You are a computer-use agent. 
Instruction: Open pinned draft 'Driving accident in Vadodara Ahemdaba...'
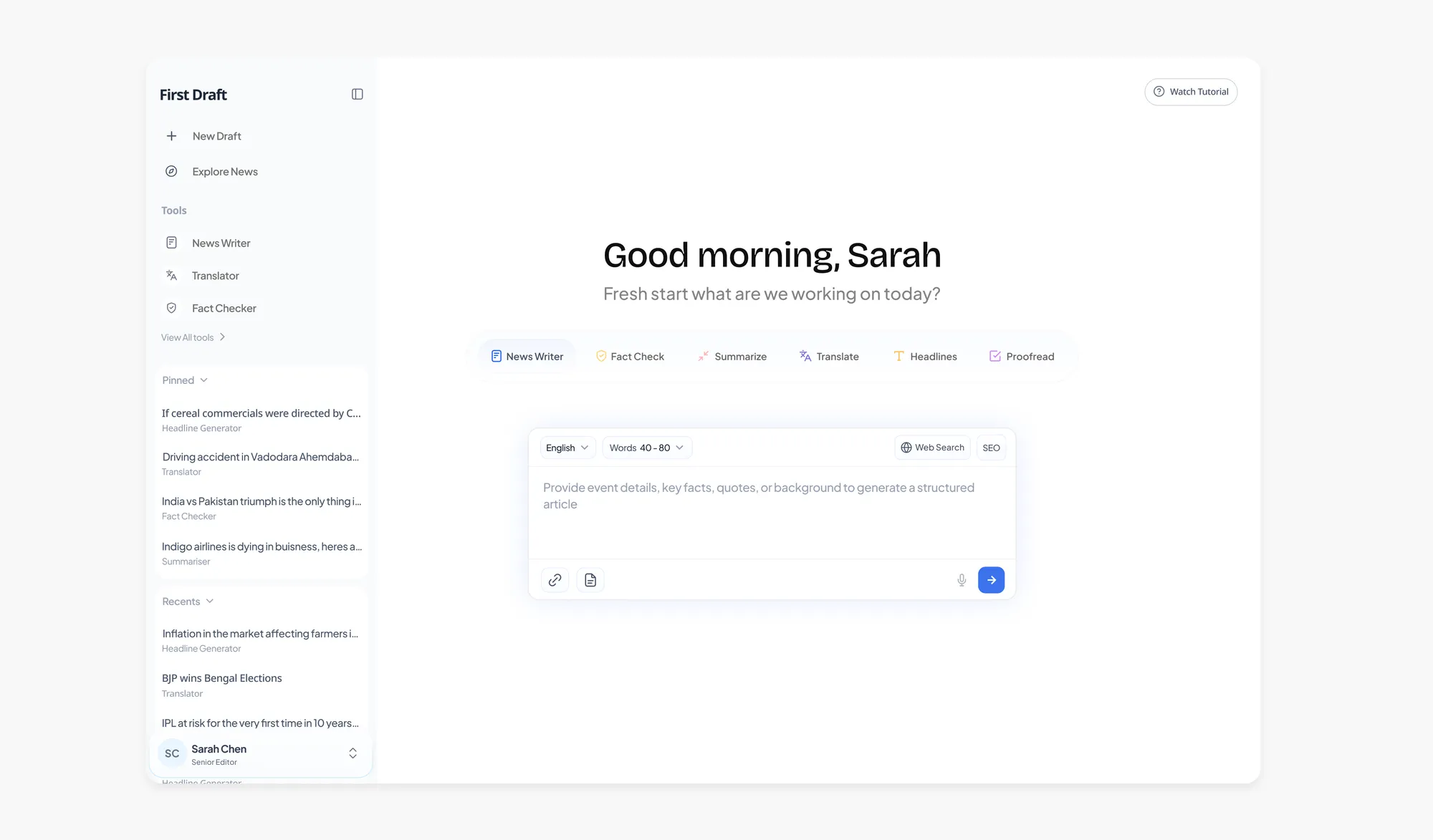coord(262,464)
